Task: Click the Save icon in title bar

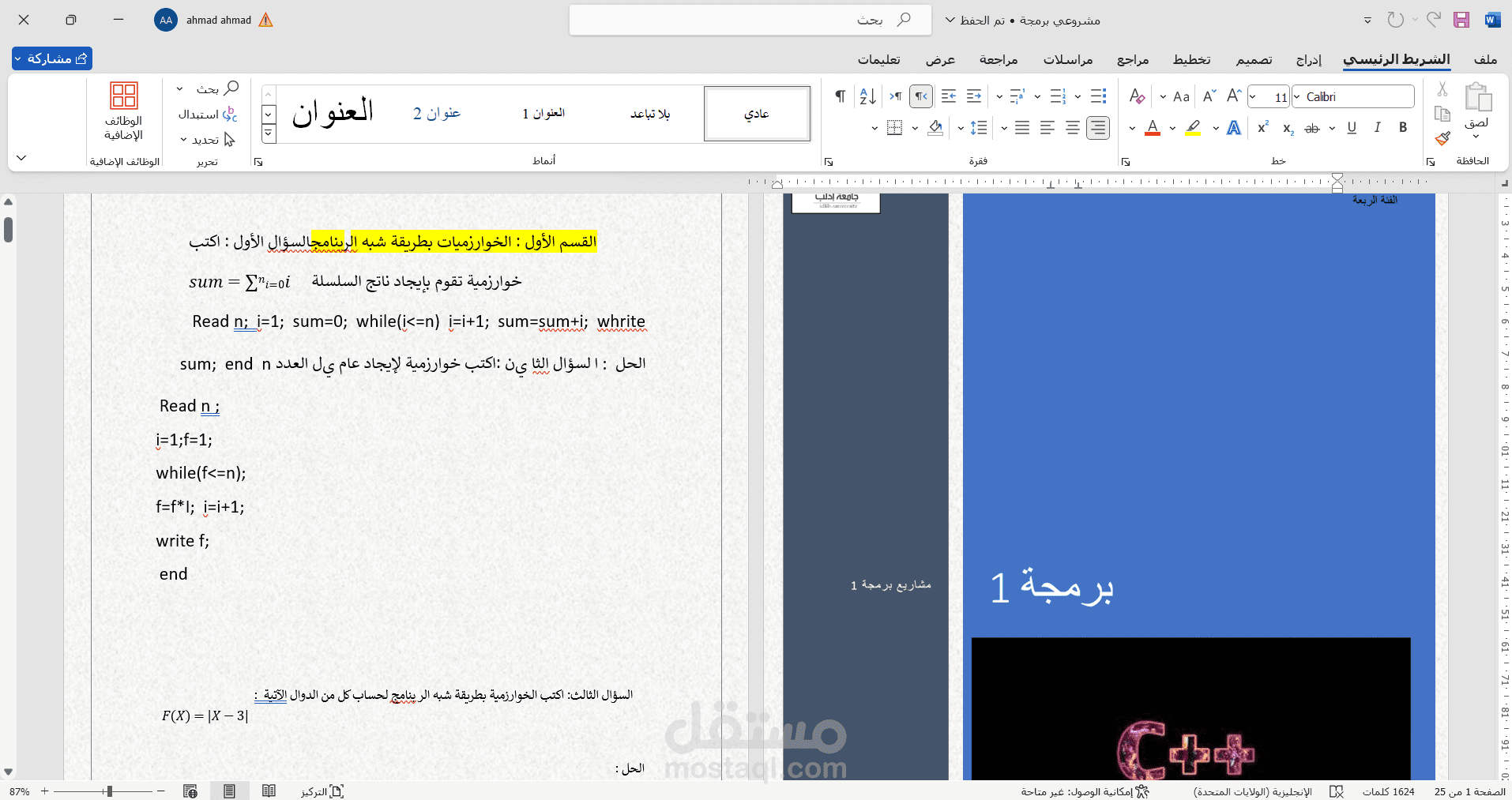Action: [x=1461, y=20]
